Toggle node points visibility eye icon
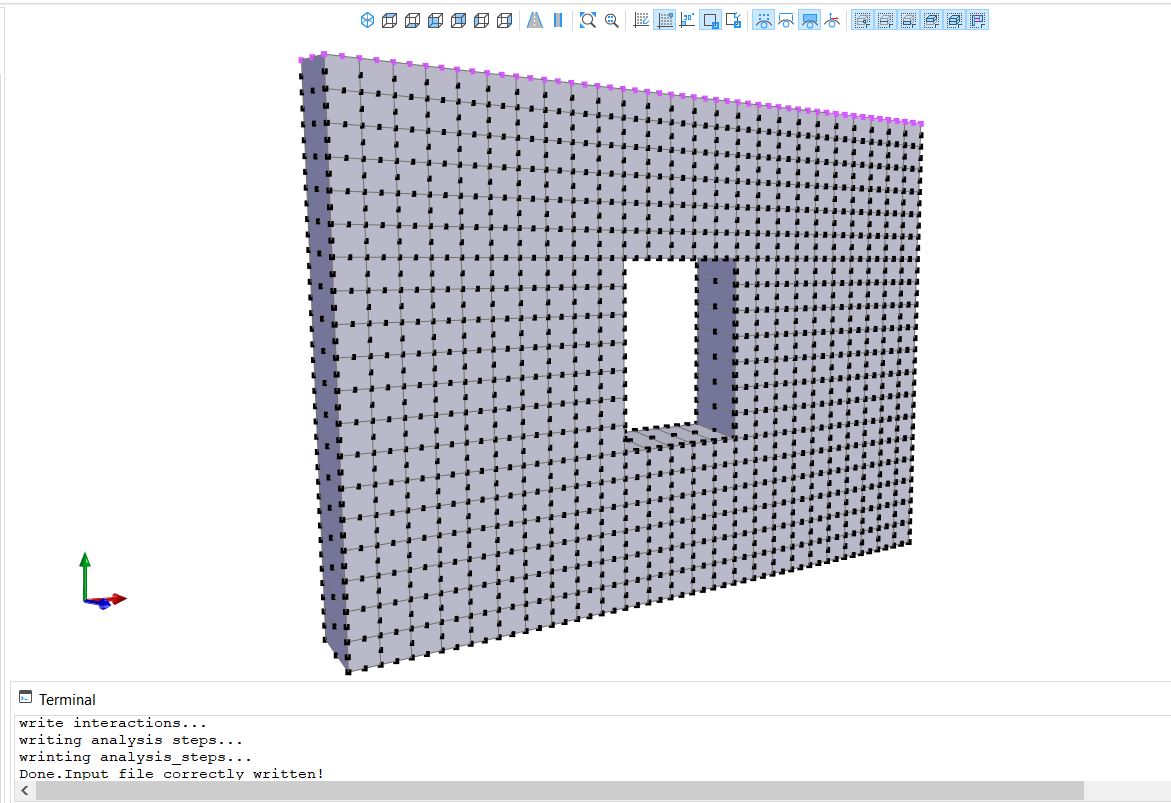The height and width of the screenshot is (803, 1171). tap(763, 20)
